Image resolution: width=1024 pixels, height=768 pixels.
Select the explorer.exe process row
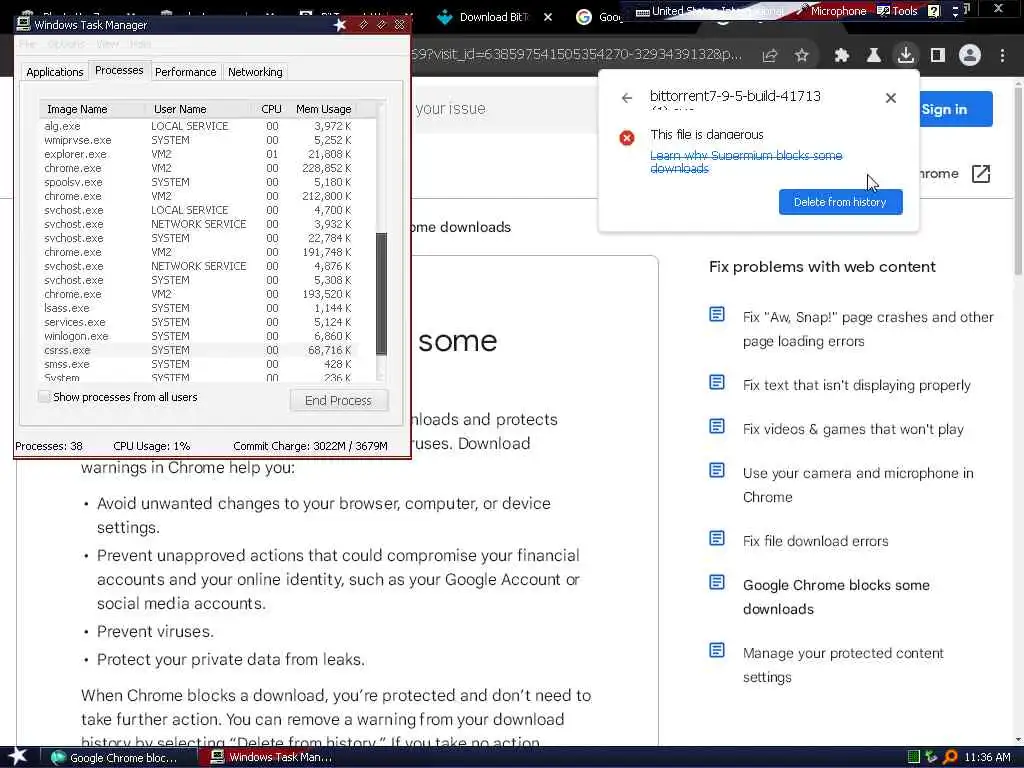click(x=199, y=154)
